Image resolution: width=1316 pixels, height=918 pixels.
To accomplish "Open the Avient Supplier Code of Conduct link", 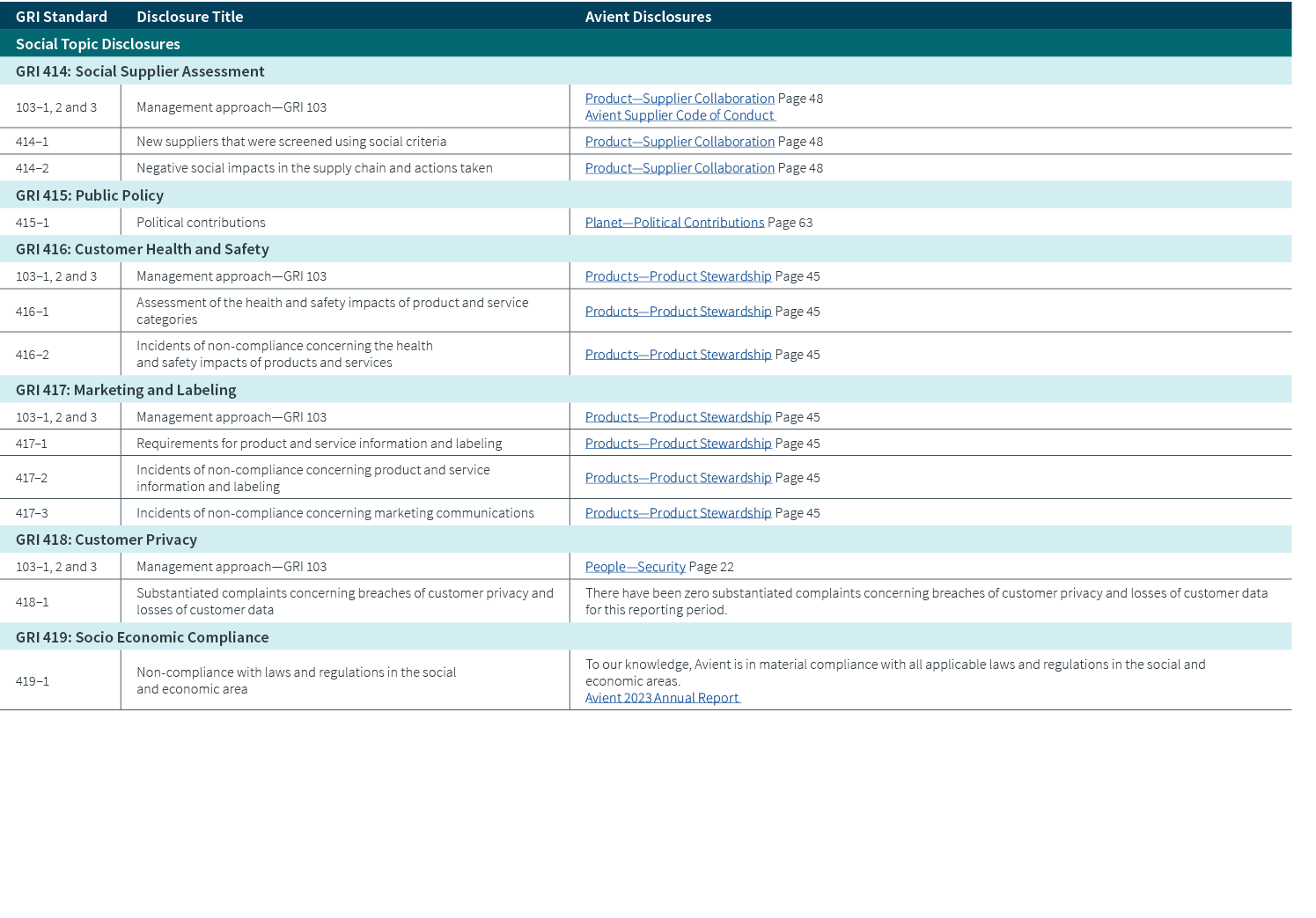I will point(679,115).
